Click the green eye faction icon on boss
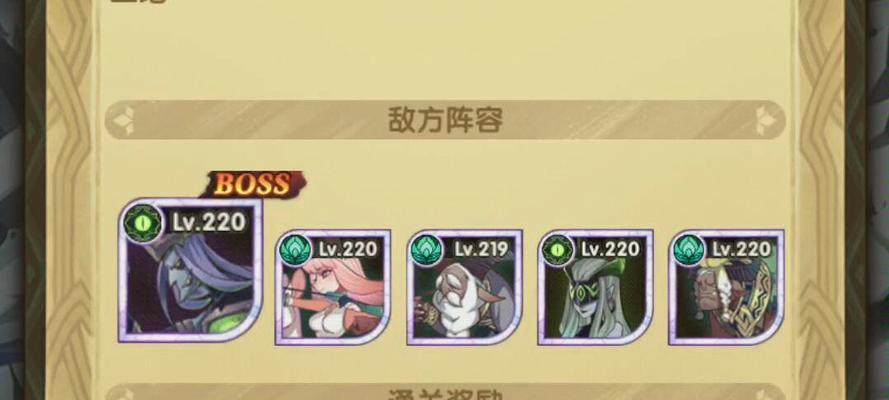 point(143,223)
